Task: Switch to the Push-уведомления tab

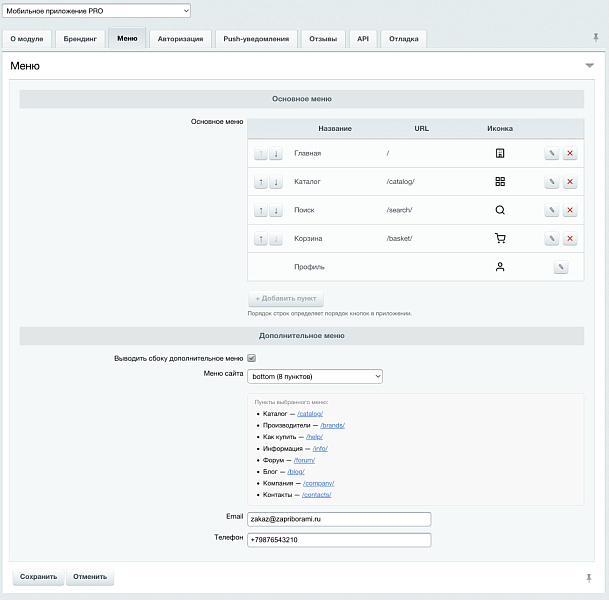Action: tap(256, 39)
